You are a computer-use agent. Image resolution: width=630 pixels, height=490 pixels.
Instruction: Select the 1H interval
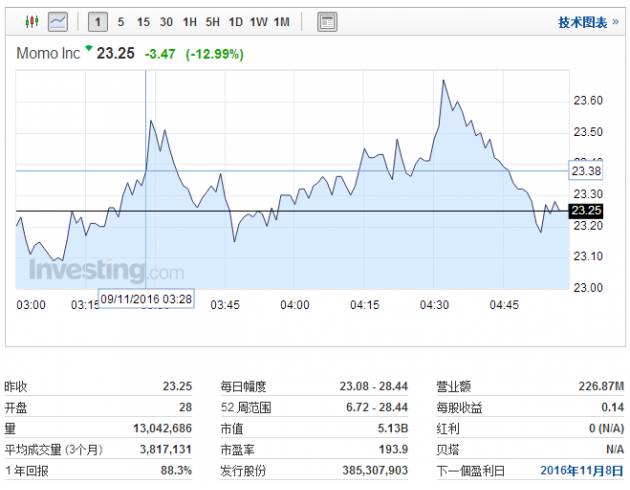pos(190,22)
